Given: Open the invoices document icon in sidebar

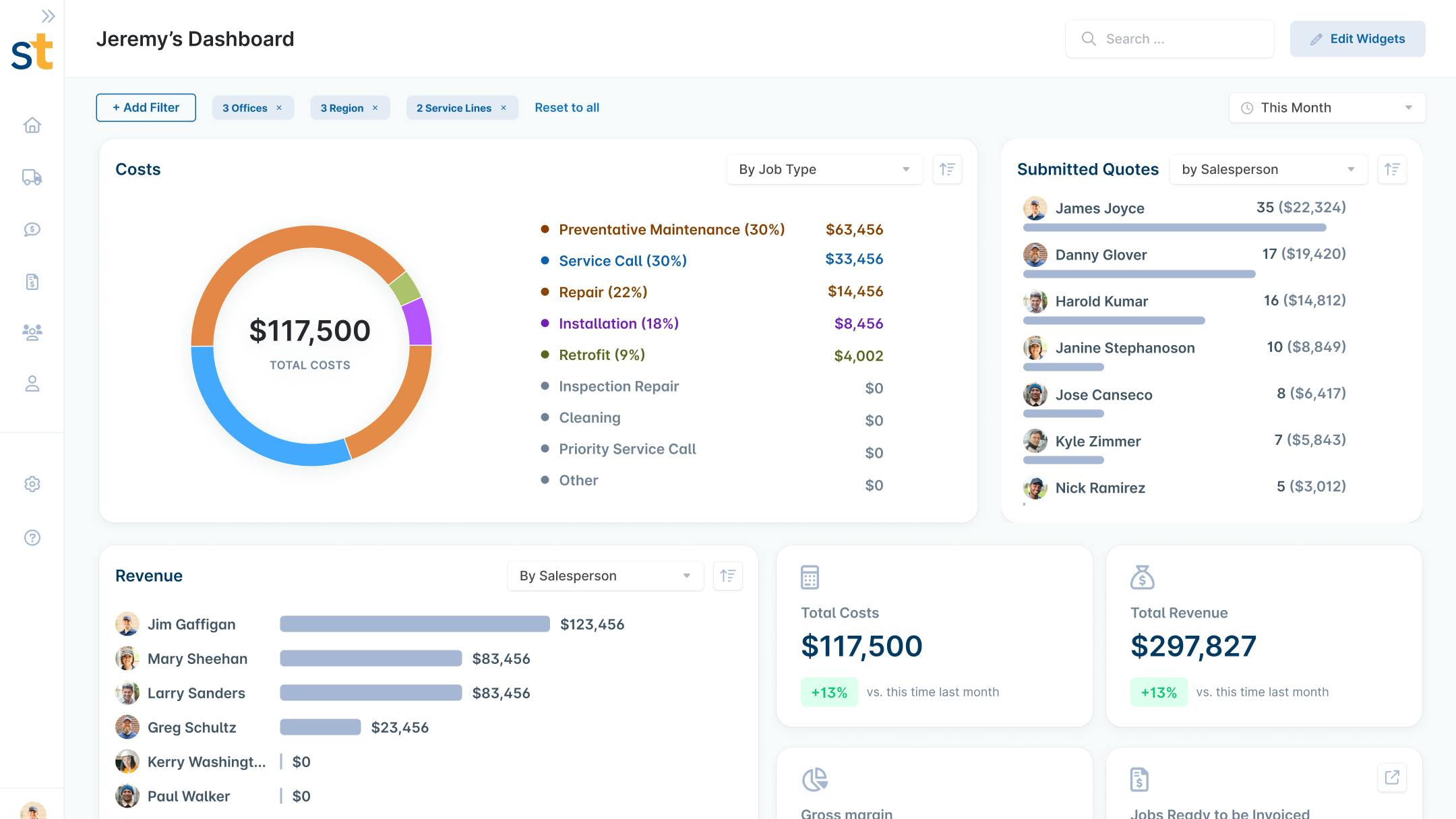Looking at the screenshot, I should point(32,282).
